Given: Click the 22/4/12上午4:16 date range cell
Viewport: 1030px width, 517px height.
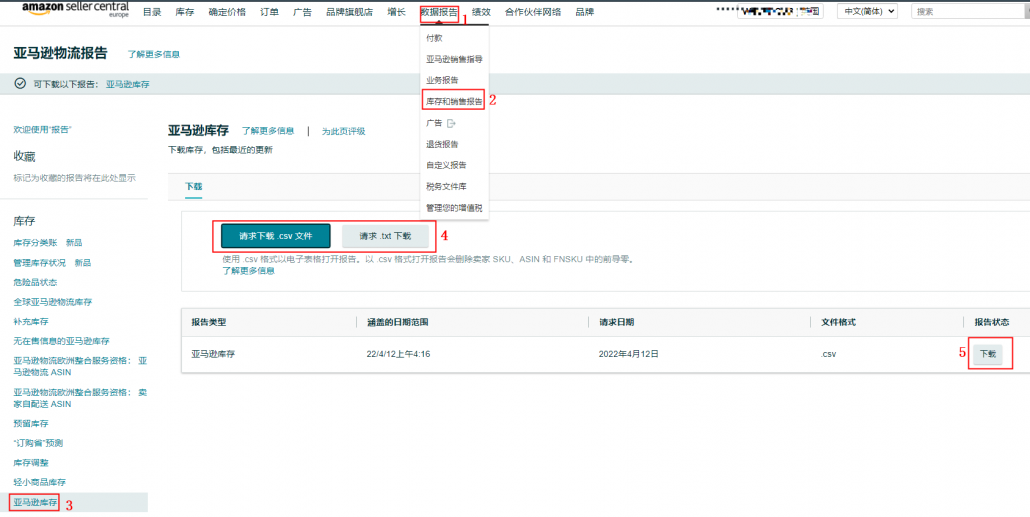Looking at the screenshot, I should [398, 354].
